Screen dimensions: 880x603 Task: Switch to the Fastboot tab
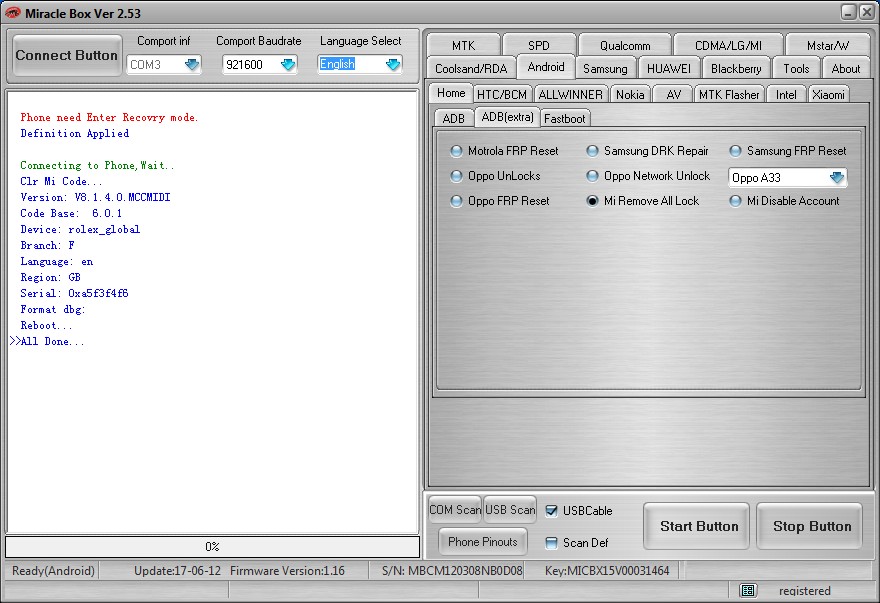click(x=565, y=118)
